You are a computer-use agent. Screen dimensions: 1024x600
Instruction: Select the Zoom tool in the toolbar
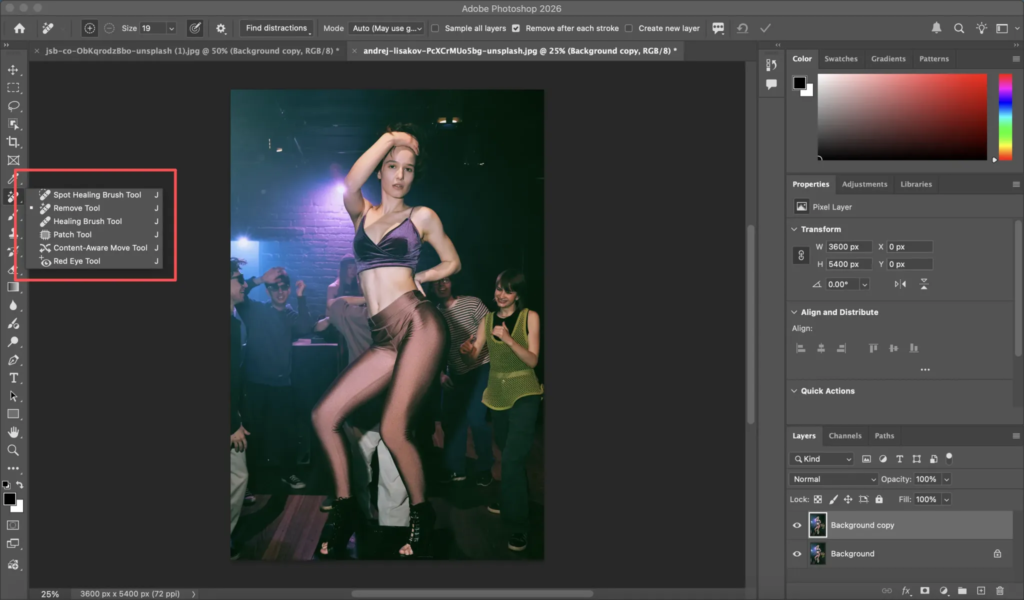(13, 450)
